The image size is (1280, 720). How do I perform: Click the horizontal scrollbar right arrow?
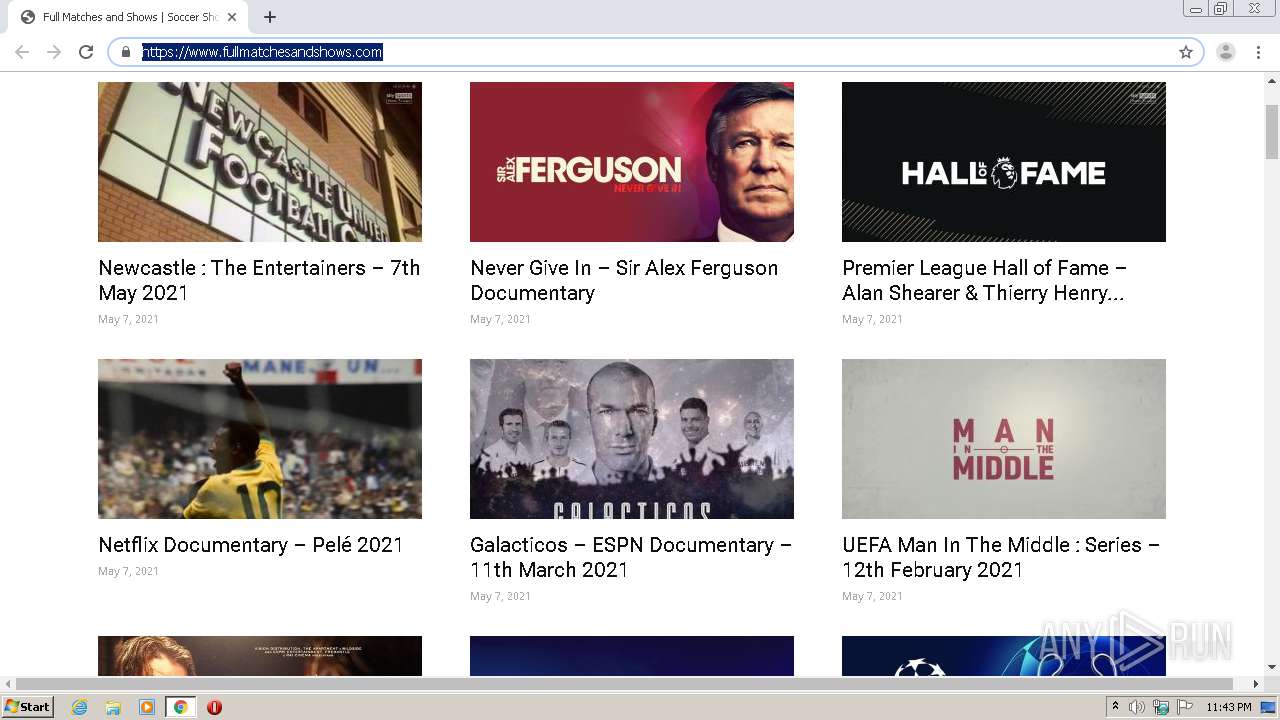click(x=1256, y=684)
